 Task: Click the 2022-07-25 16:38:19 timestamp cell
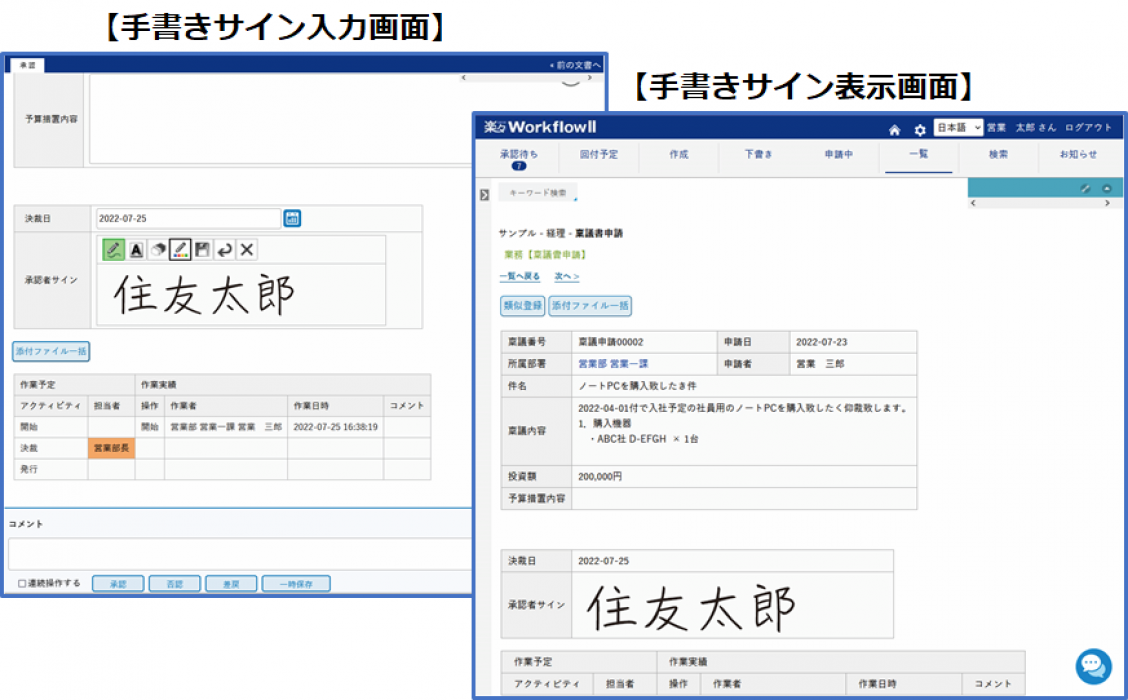[335, 427]
